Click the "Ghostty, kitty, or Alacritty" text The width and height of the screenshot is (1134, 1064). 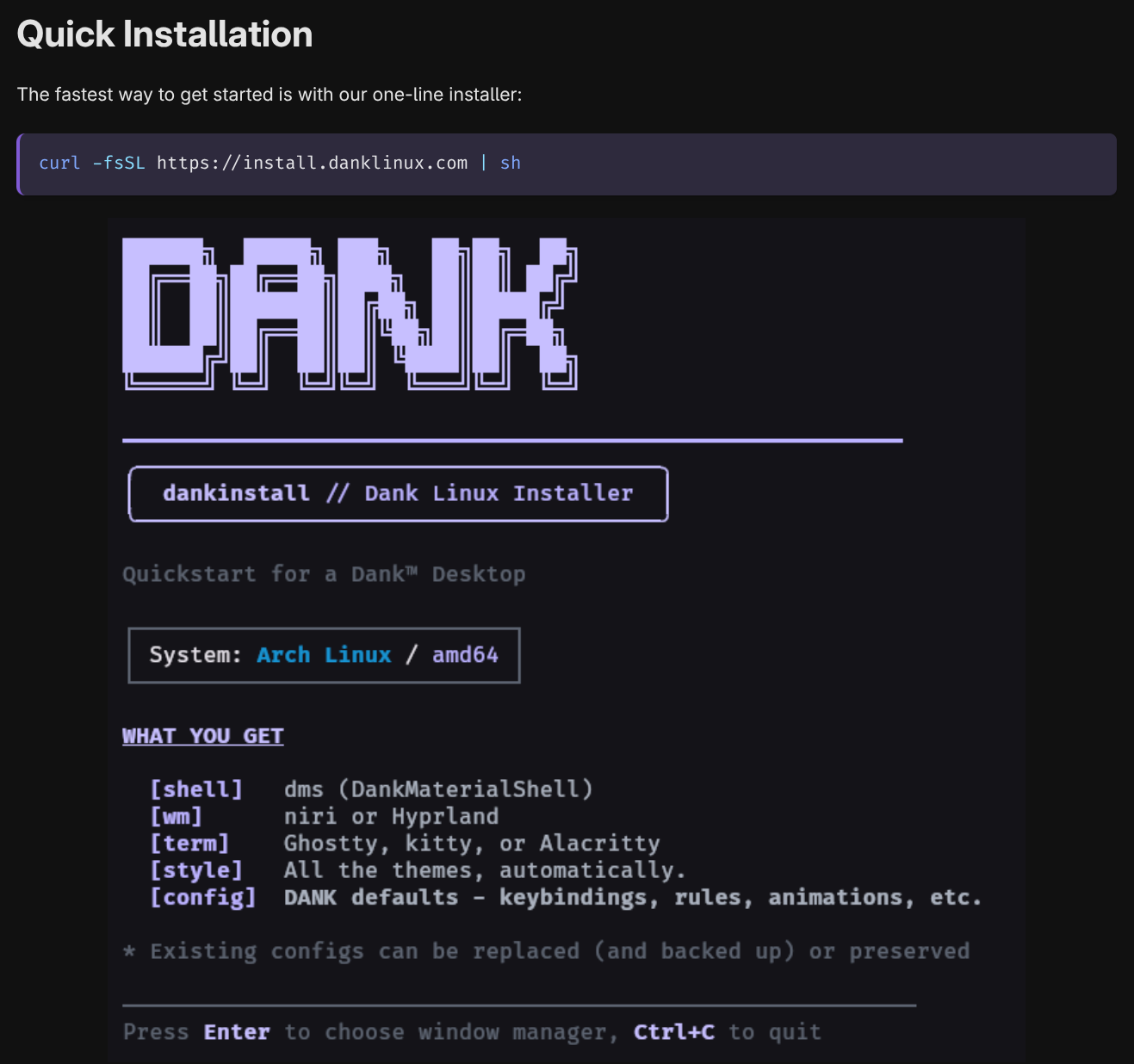[x=472, y=843]
